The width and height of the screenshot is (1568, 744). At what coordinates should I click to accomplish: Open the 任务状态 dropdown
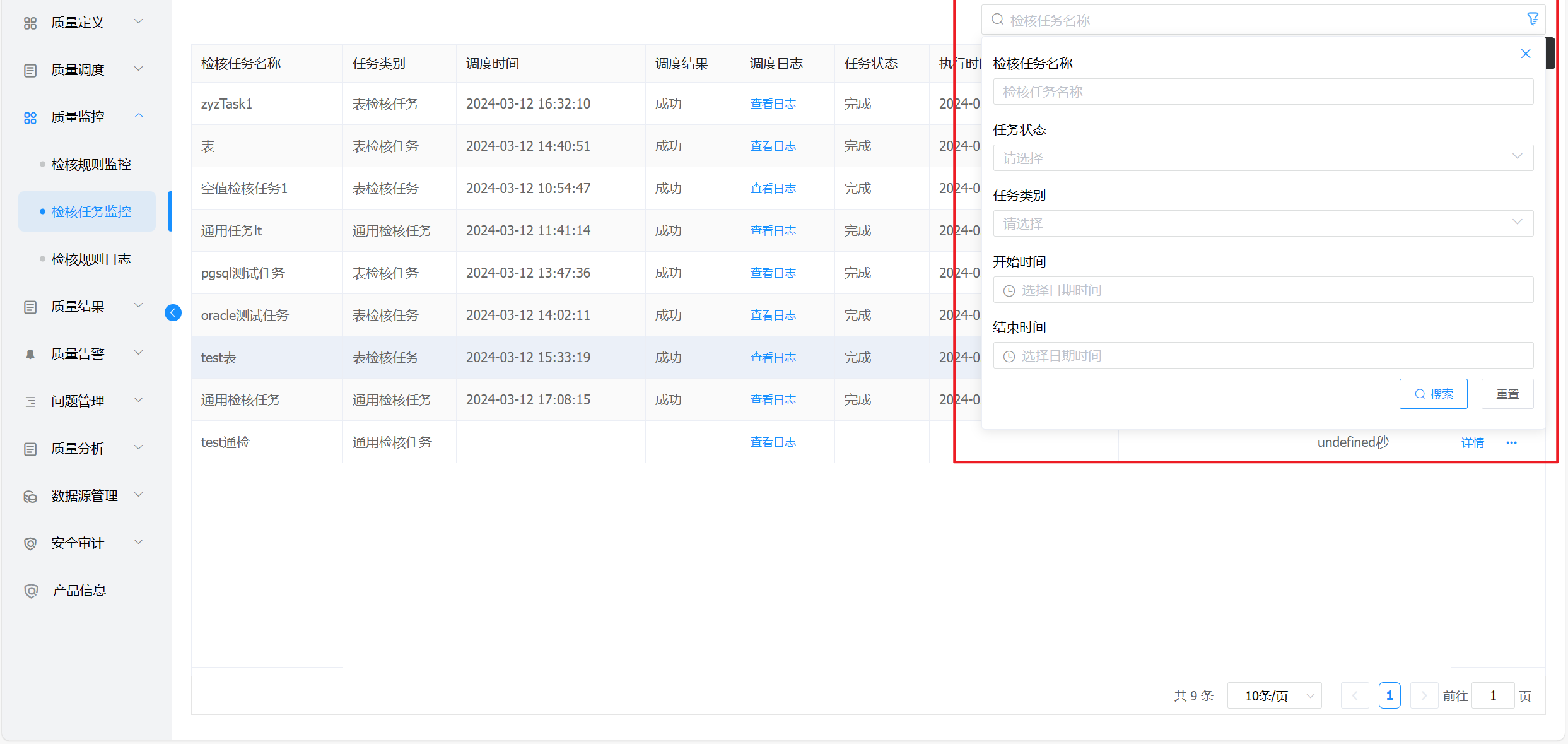1263,158
